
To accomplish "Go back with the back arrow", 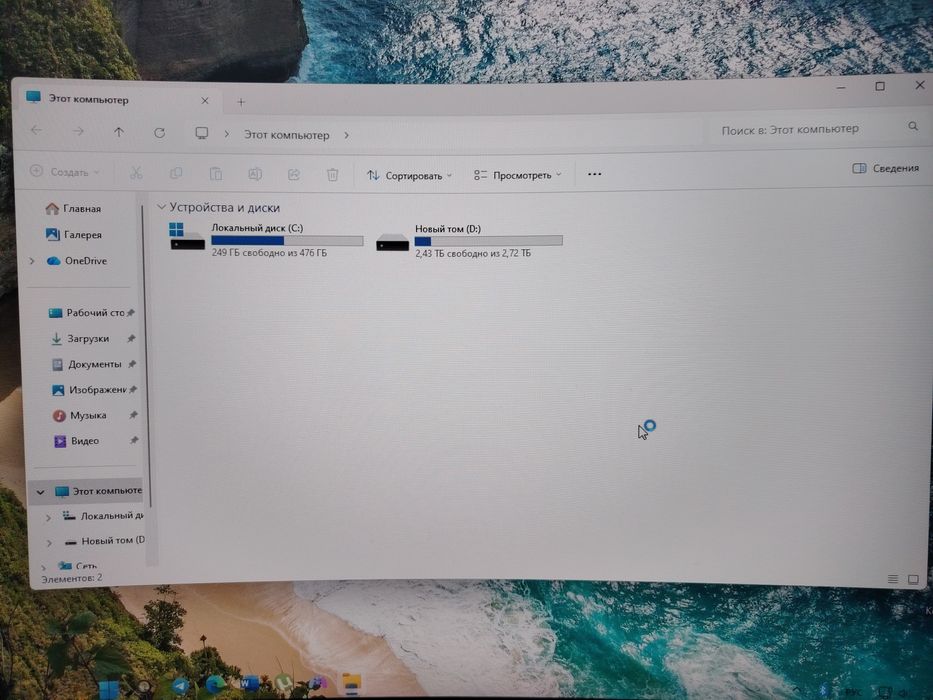I will [x=36, y=130].
